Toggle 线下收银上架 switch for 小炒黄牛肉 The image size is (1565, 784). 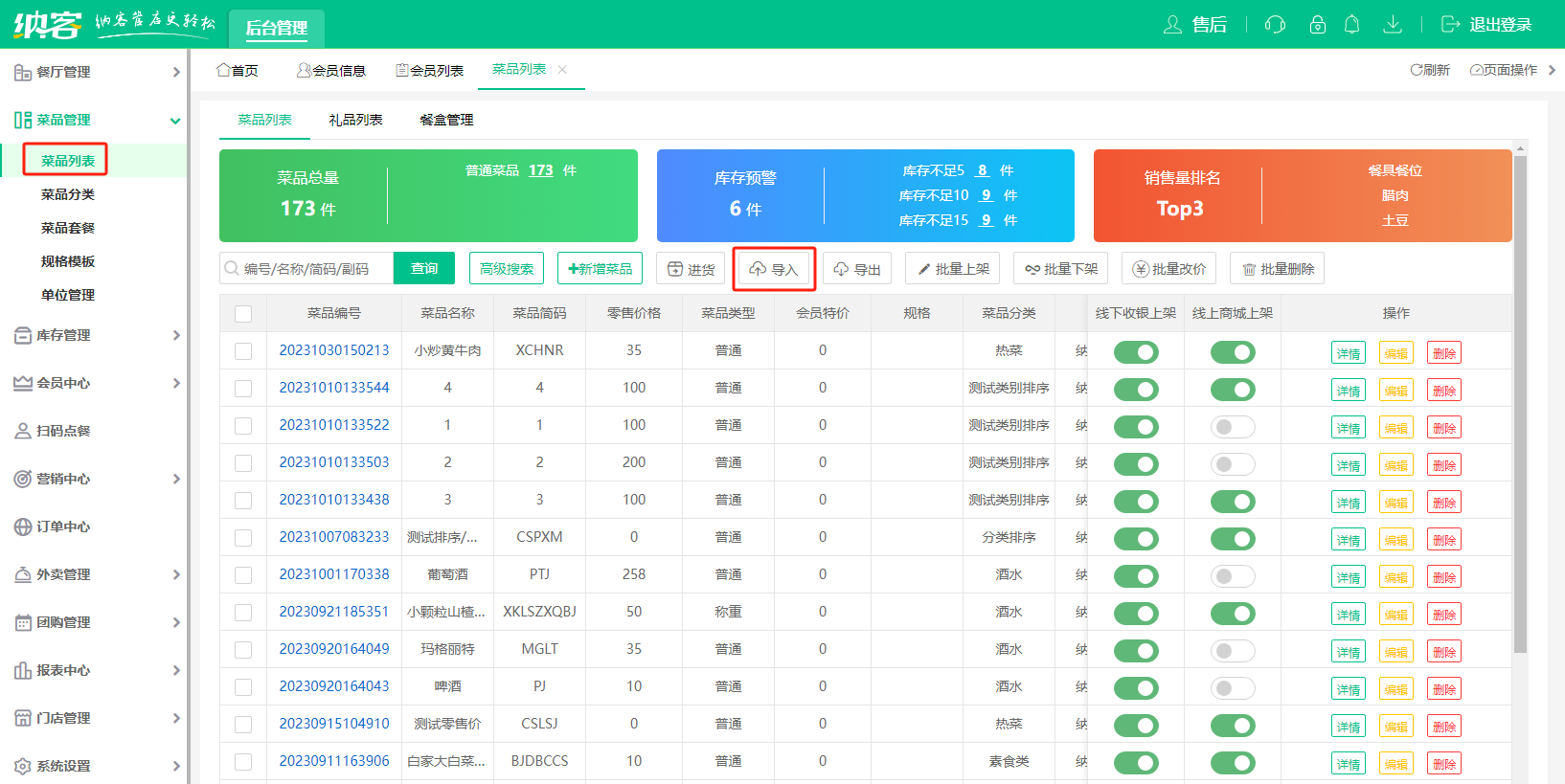pos(1136,352)
